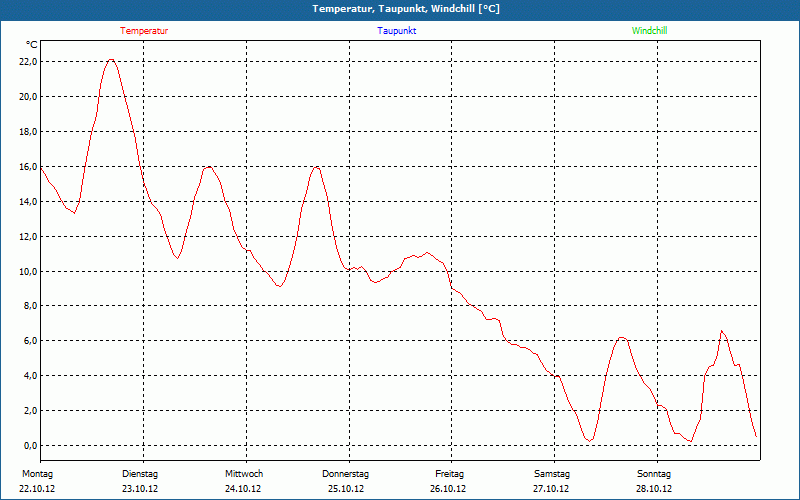Click the red Temperatur legend label
This screenshot has height=500, width=800.
click(x=144, y=31)
